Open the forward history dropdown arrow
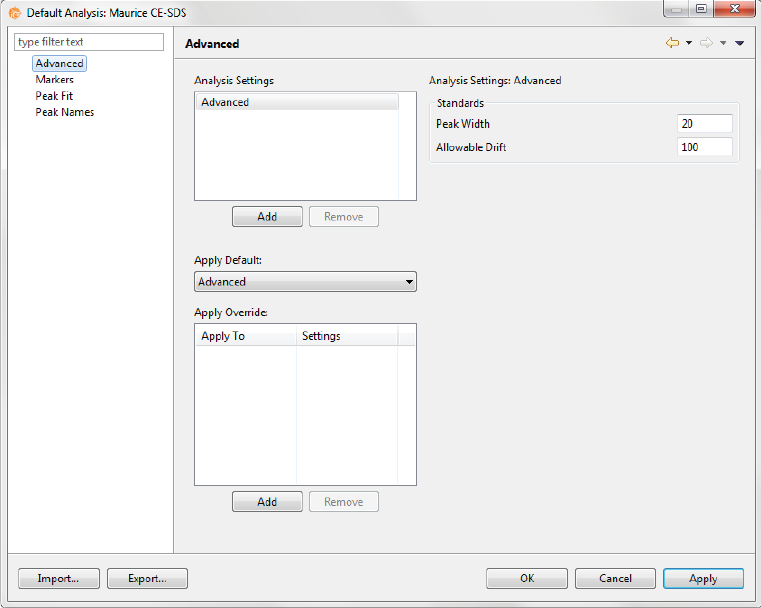The image size is (761, 608). click(723, 43)
